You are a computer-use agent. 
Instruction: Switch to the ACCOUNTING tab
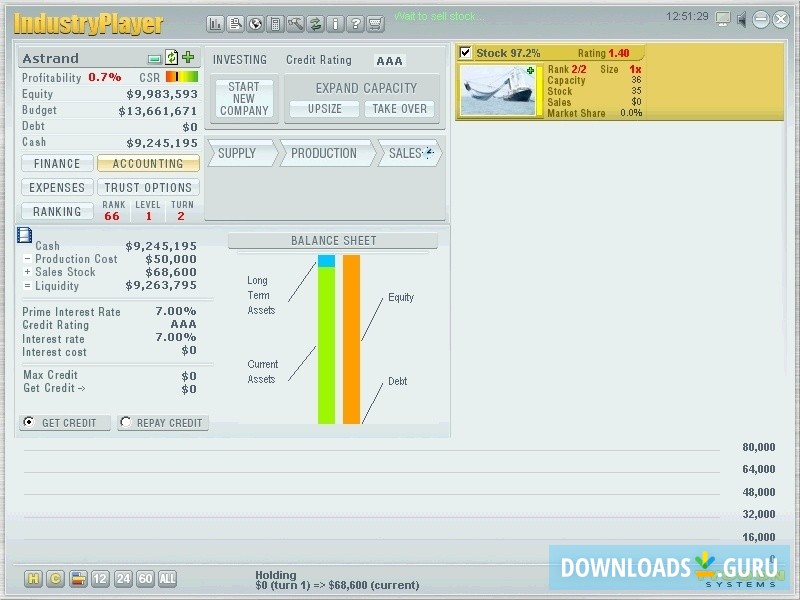tap(148, 163)
